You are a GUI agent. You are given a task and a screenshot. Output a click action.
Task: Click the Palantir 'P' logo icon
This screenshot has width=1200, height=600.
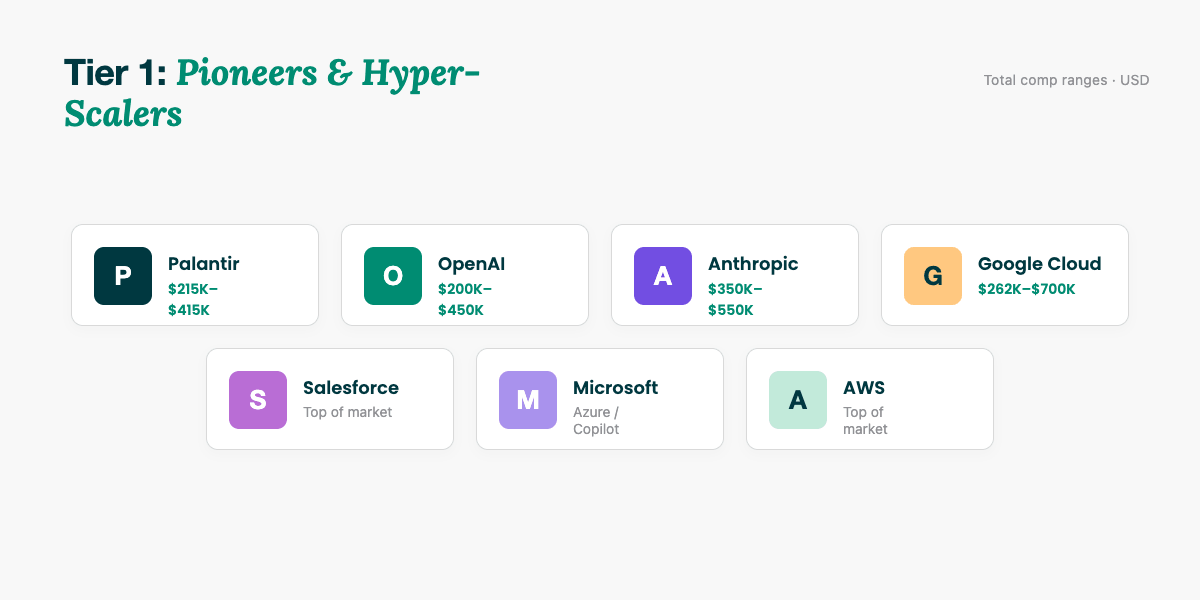pyautogui.click(x=123, y=276)
